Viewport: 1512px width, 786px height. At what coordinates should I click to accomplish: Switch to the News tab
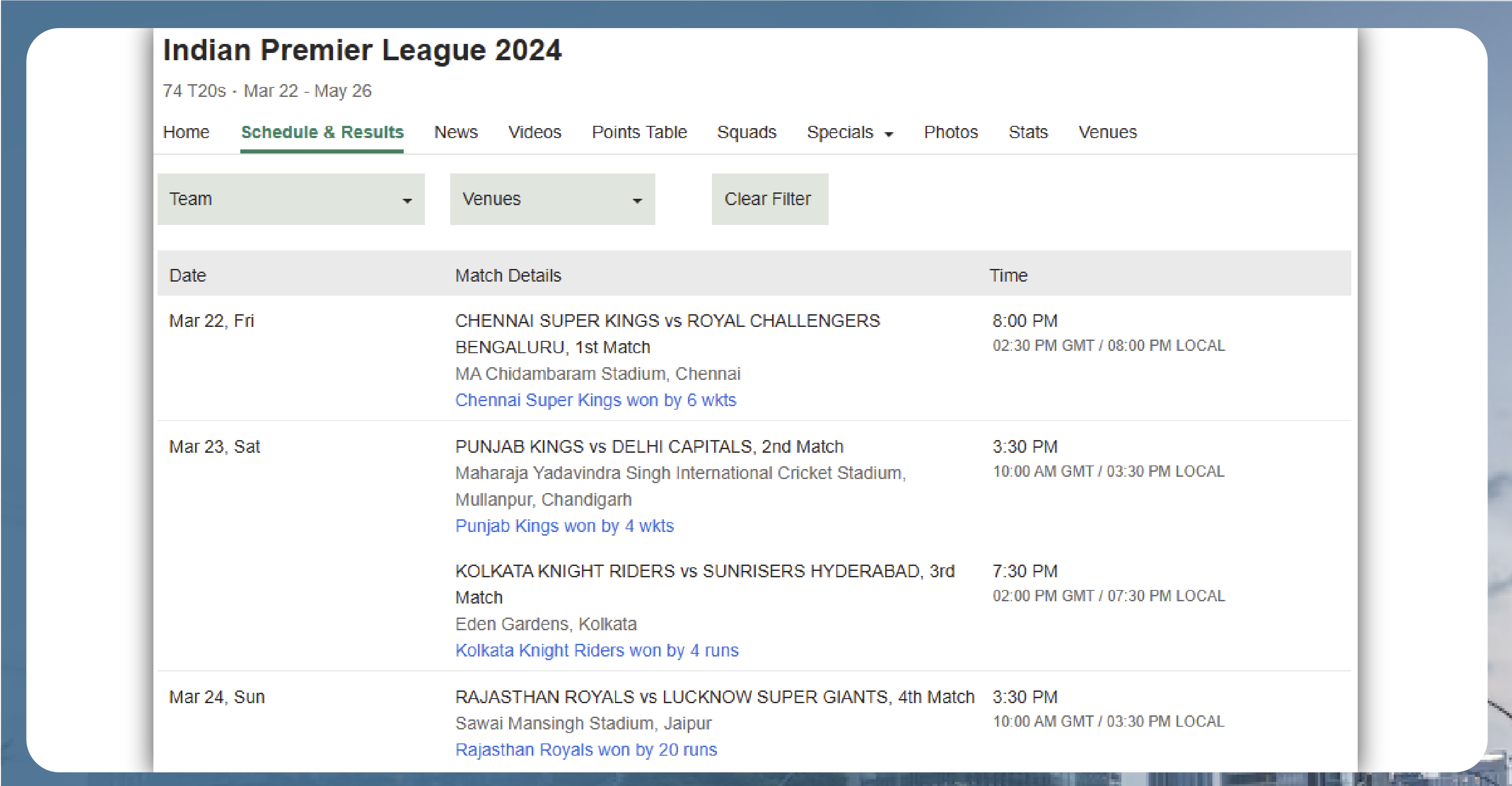tap(455, 132)
